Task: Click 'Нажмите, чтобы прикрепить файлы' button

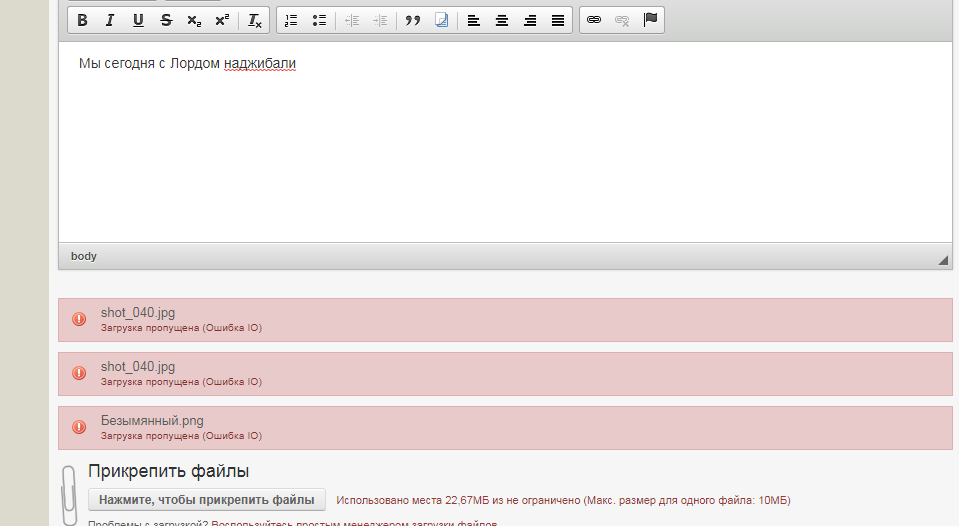Action: tap(207, 500)
